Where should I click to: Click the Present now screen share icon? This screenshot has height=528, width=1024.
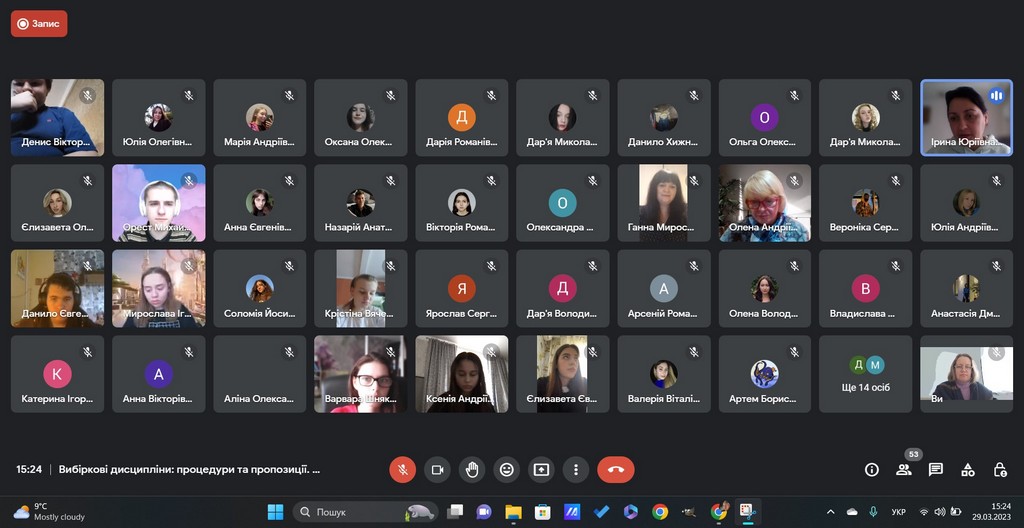pos(541,469)
